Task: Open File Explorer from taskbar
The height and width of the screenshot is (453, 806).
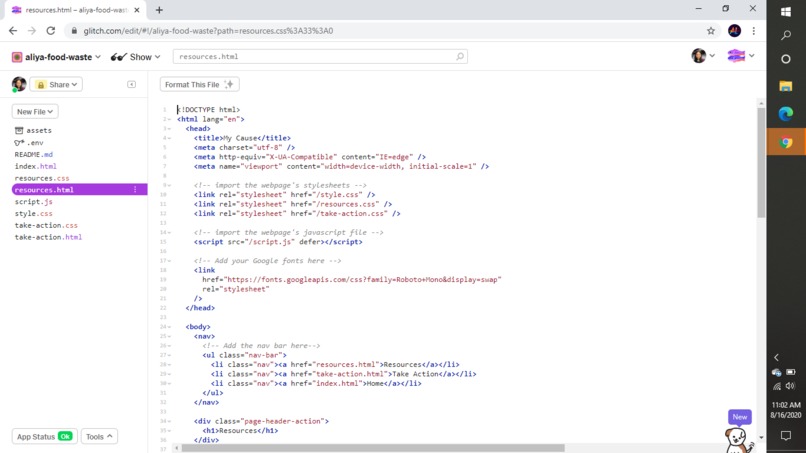Action: (x=785, y=86)
